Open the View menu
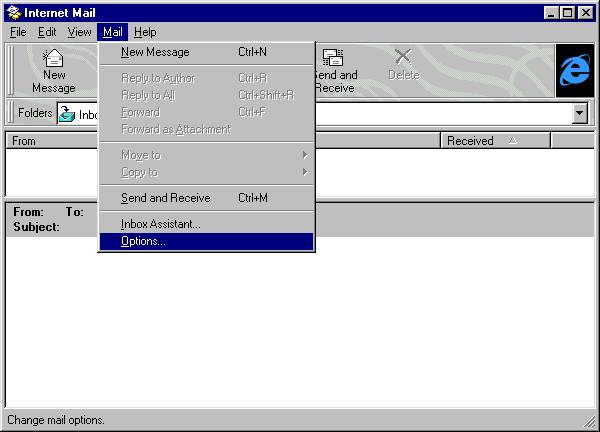 79,32
